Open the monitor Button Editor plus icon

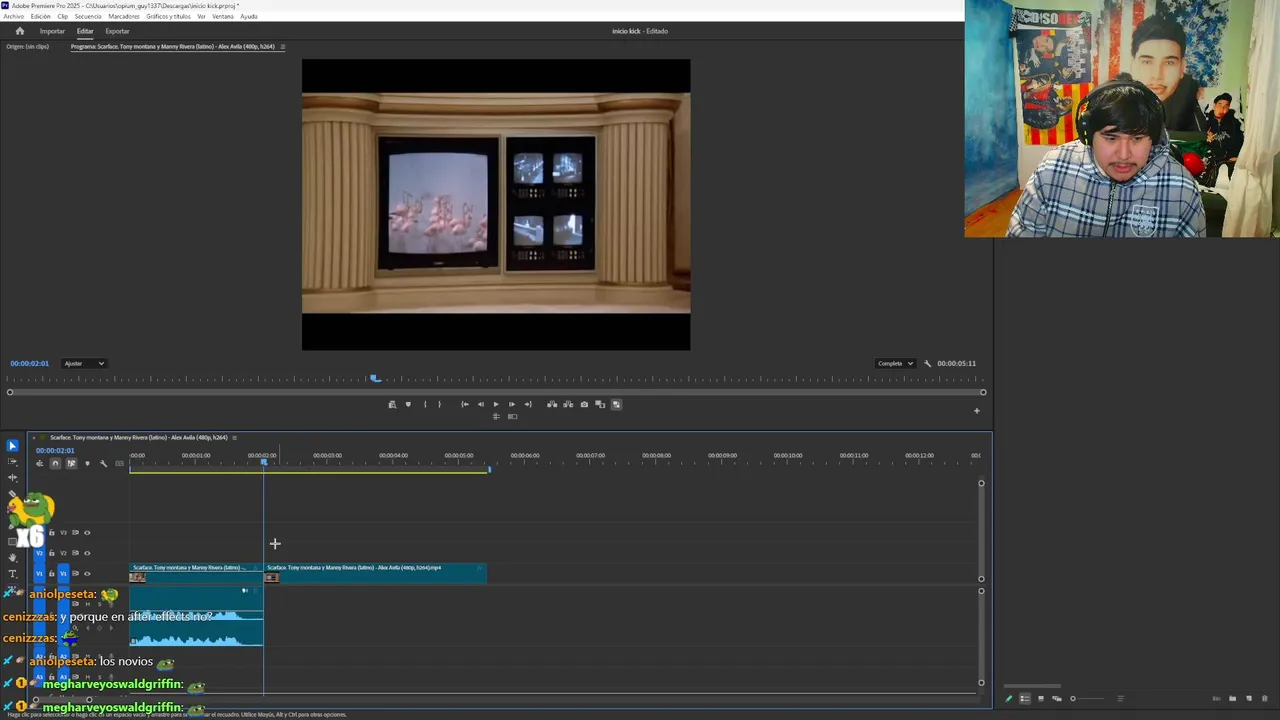(x=977, y=410)
